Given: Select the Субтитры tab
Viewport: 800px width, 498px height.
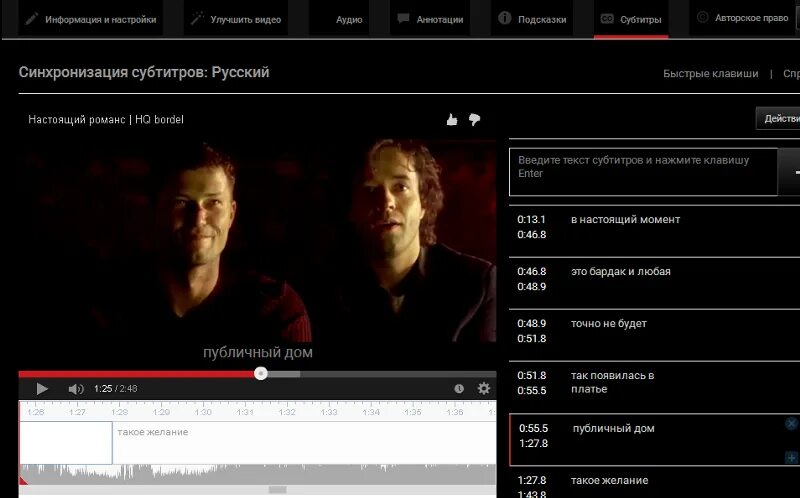Looking at the screenshot, I should pos(631,19).
